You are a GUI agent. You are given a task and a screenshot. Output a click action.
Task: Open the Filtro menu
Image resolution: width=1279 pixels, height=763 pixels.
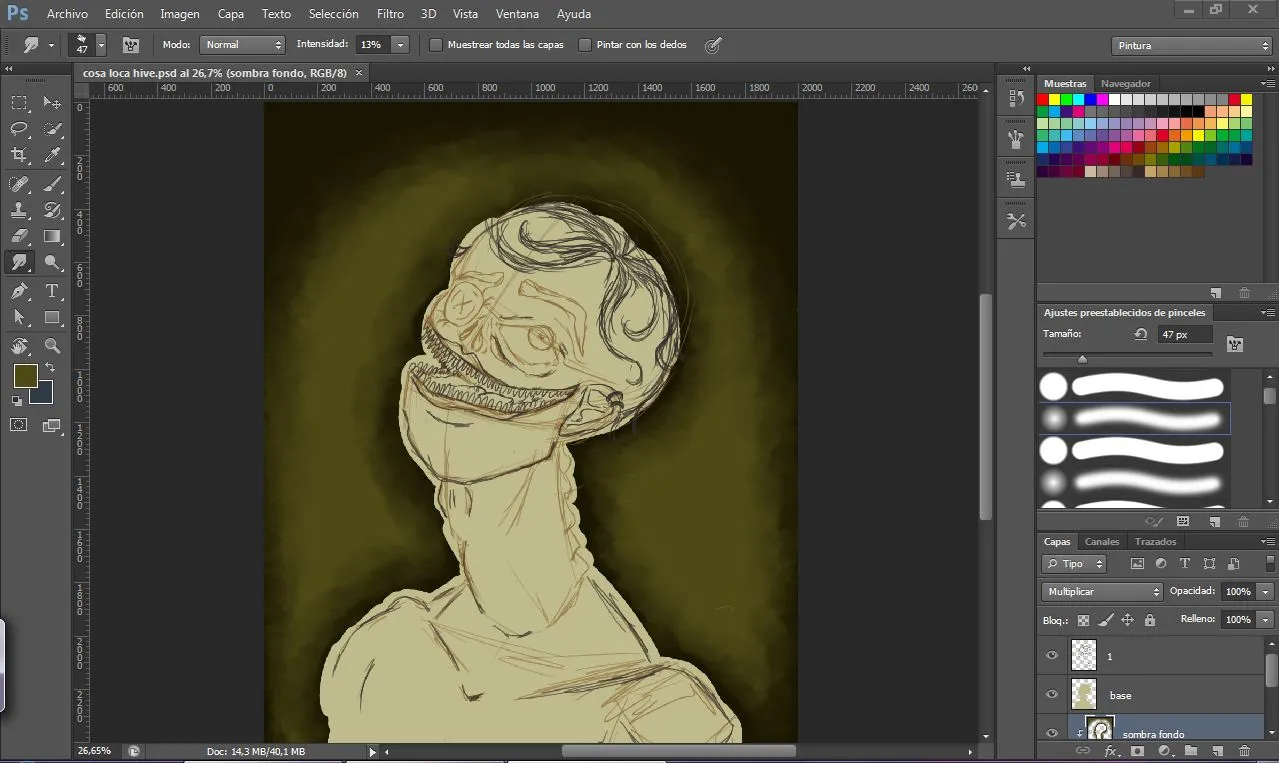390,14
